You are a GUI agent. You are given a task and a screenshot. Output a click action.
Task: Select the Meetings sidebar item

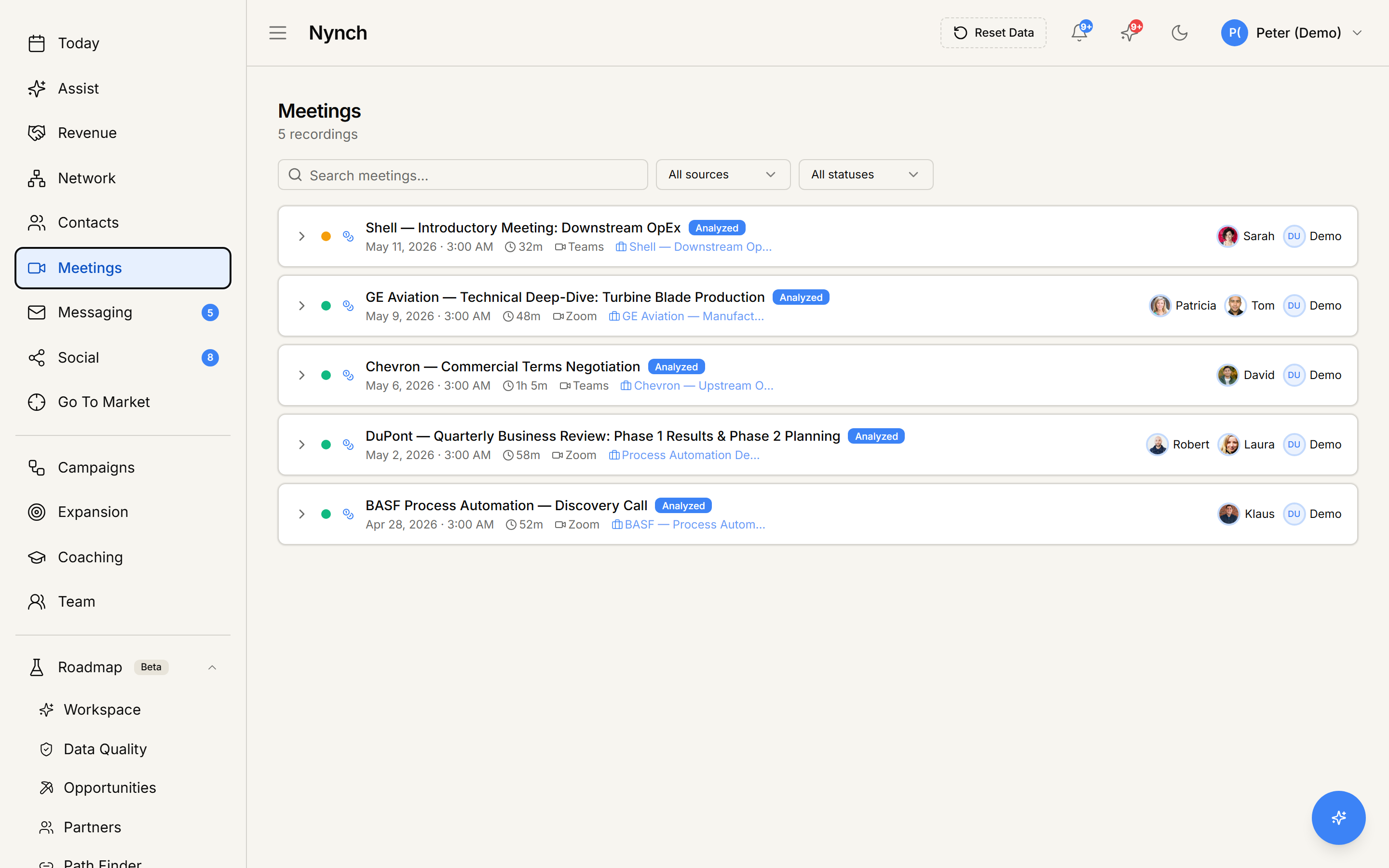coord(123,268)
